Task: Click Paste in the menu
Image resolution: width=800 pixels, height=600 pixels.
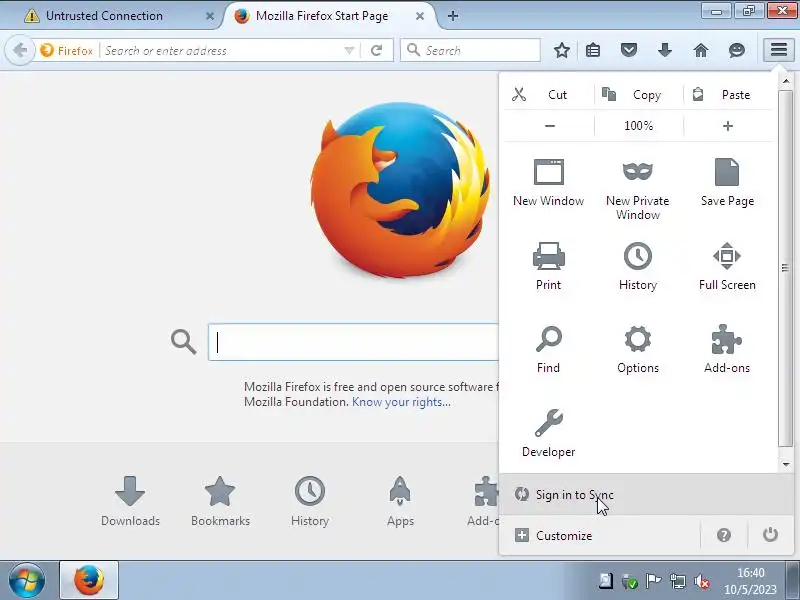Action: (728, 94)
